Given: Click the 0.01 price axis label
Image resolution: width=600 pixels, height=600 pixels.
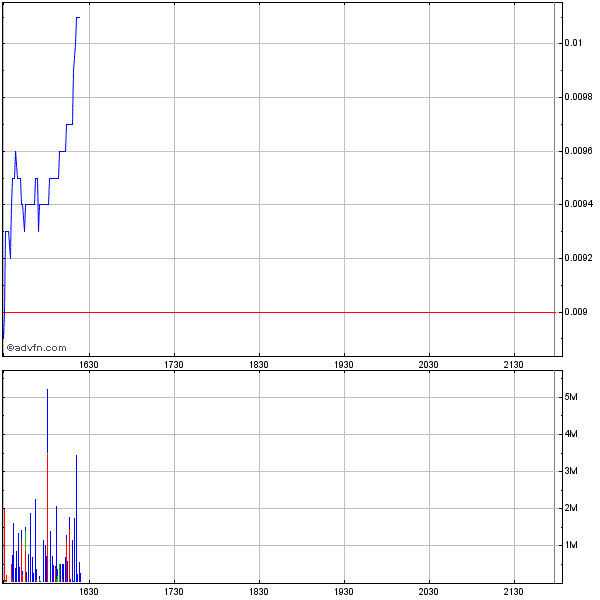Looking at the screenshot, I should pos(573,43).
